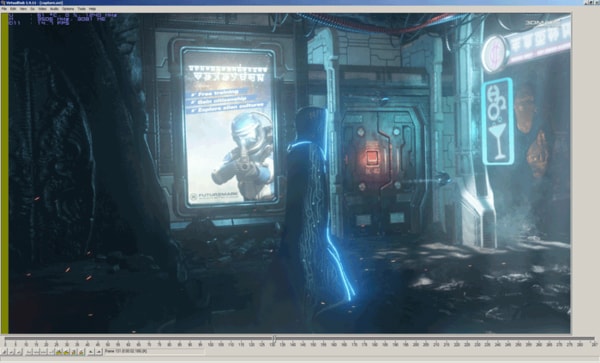
Task: Scan backward for scene change
Action: [x=73, y=352]
